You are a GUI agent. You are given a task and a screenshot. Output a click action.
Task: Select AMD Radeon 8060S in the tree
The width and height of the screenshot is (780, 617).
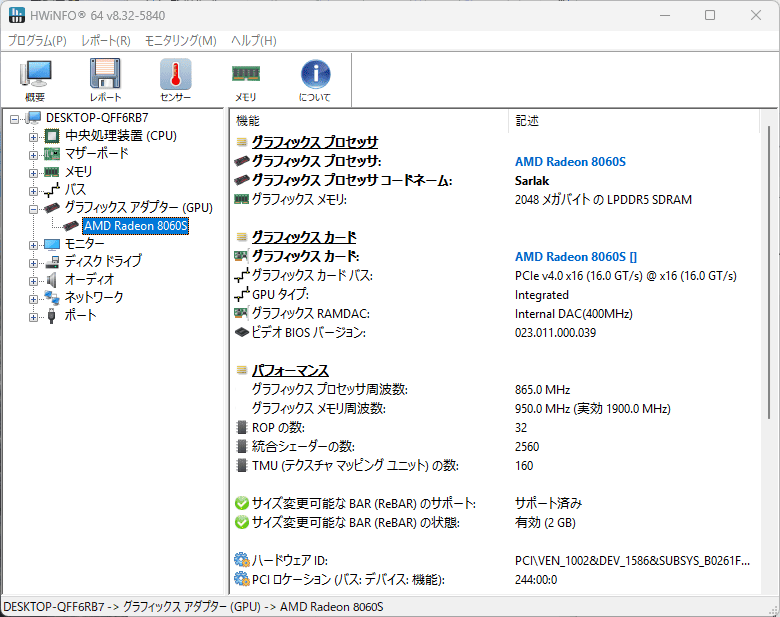pos(135,226)
